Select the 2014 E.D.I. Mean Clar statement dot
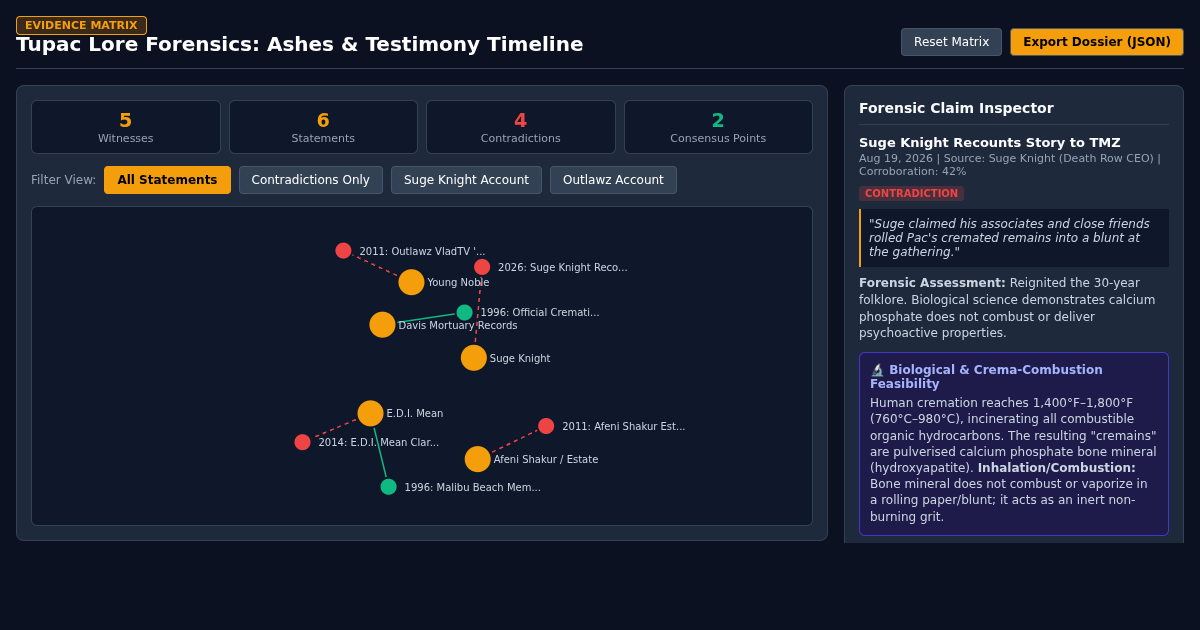The image size is (1200, 630). pos(302,442)
